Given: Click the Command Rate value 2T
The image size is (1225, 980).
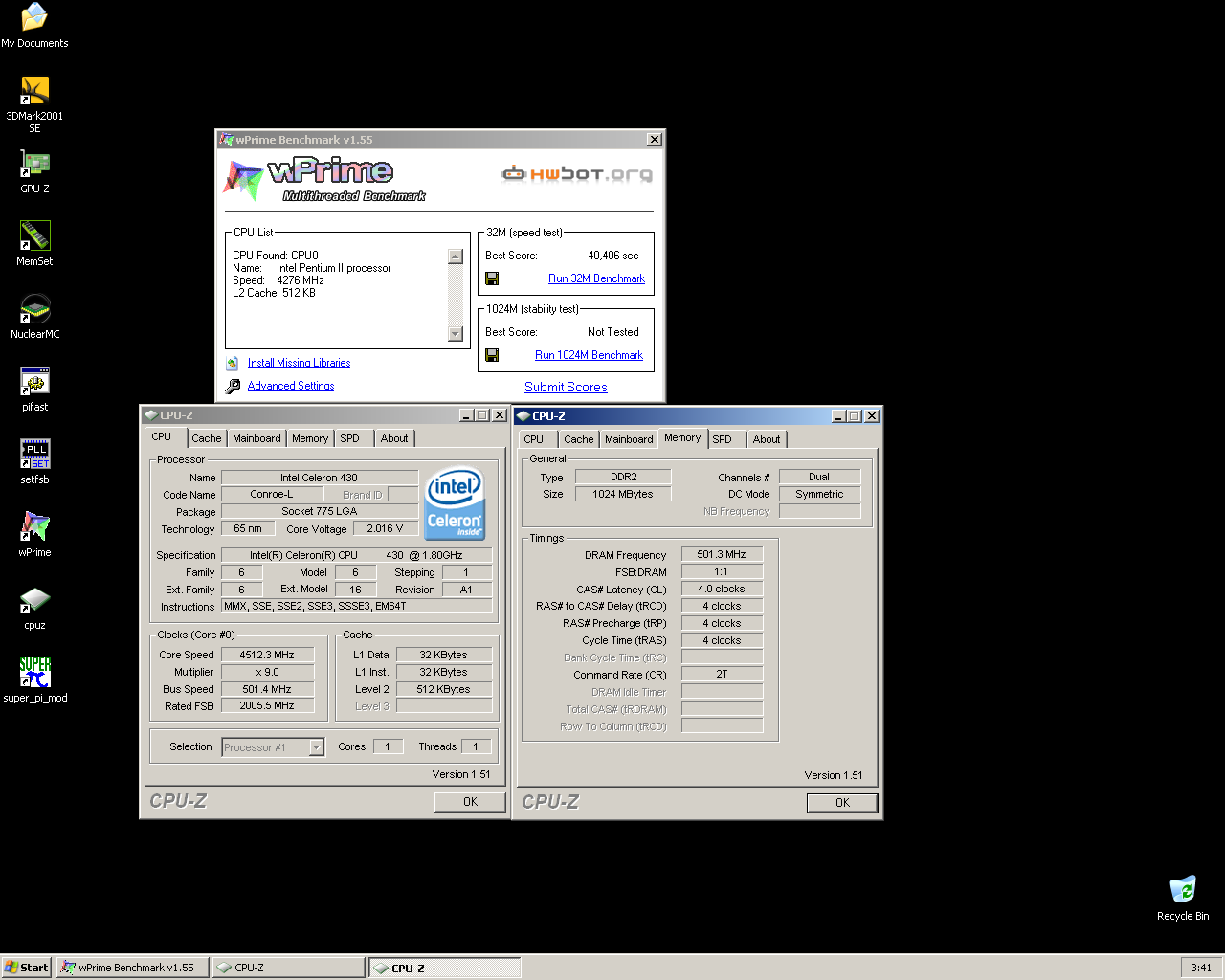Looking at the screenshot, I should tap(722, 674).
